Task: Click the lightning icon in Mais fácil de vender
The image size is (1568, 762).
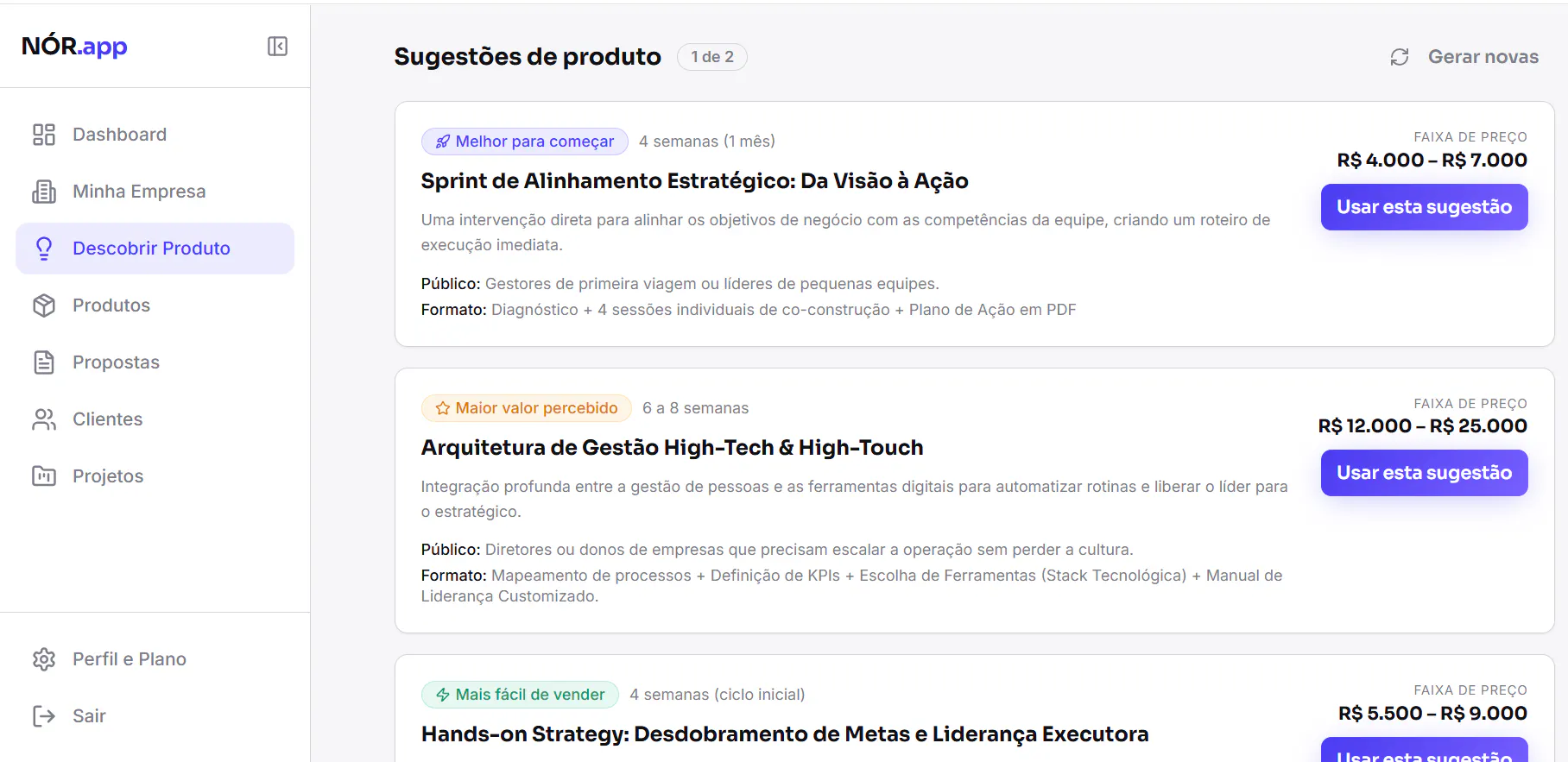Action: (443, 695)
